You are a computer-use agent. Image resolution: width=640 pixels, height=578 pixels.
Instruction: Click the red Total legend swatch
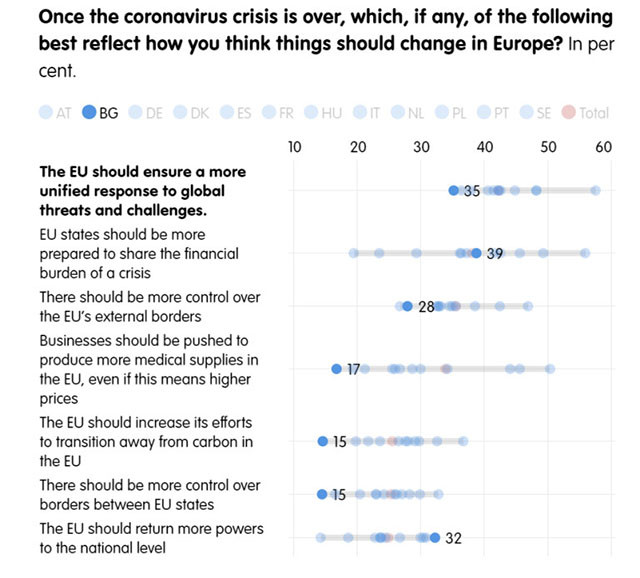568,112
